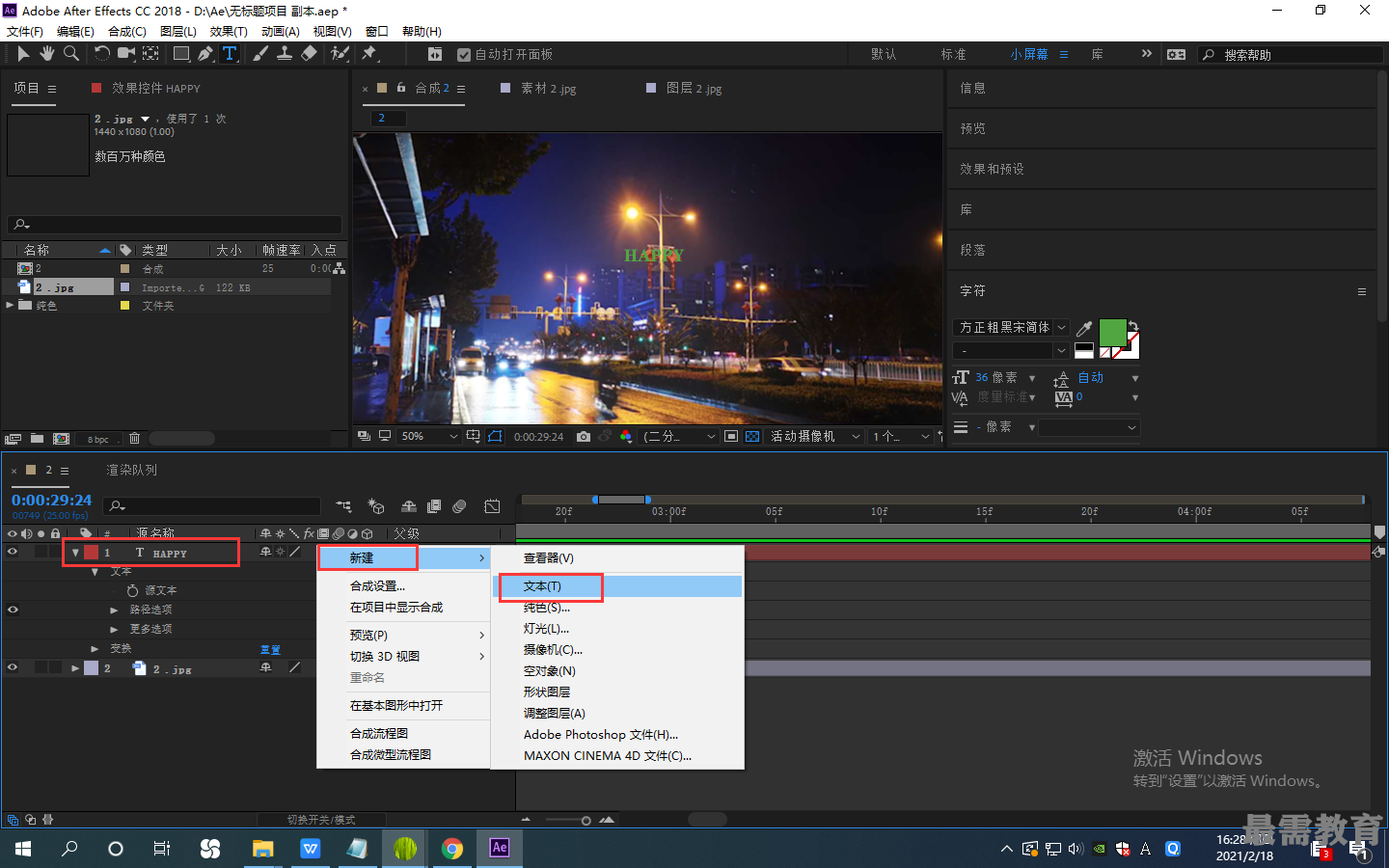
Task: Select the Unified Camera tool
Action: coord(126,54)
